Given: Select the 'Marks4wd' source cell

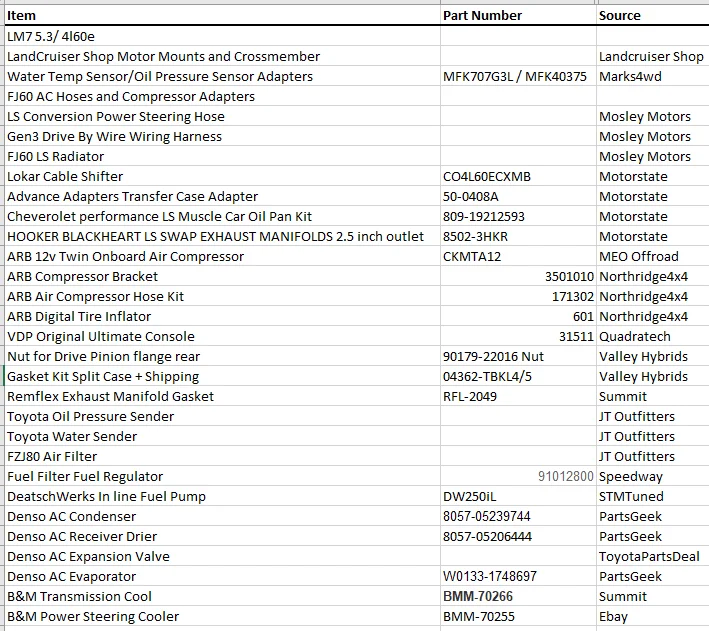Looking at the screenshot, I should tap(653, 76).
